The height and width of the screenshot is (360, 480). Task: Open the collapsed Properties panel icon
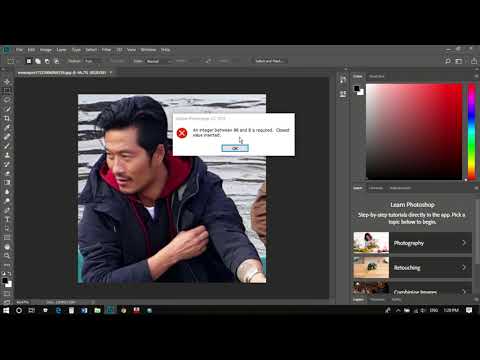[x=343, y=94]
